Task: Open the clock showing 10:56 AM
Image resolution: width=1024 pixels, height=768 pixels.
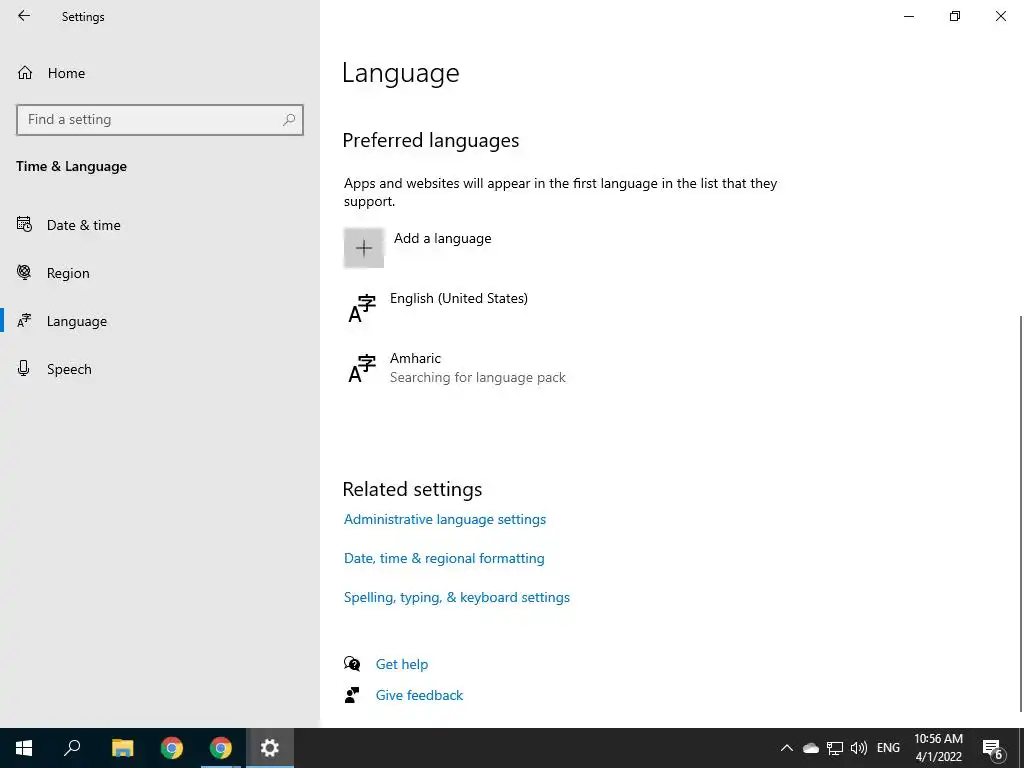Action: point(938,748)
